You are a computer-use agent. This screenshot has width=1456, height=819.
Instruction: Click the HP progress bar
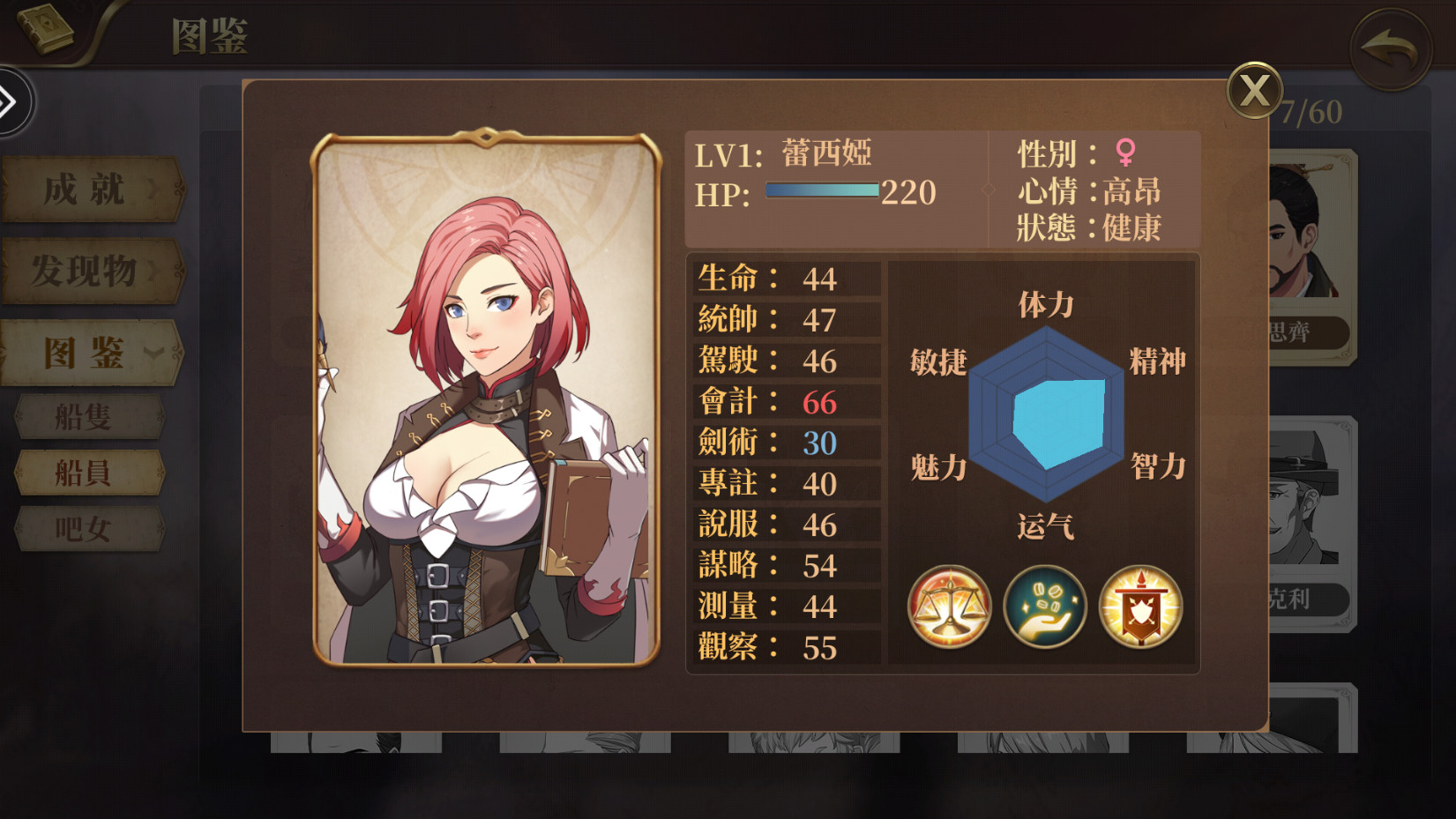pyautogui.click(x=822, y=190)
